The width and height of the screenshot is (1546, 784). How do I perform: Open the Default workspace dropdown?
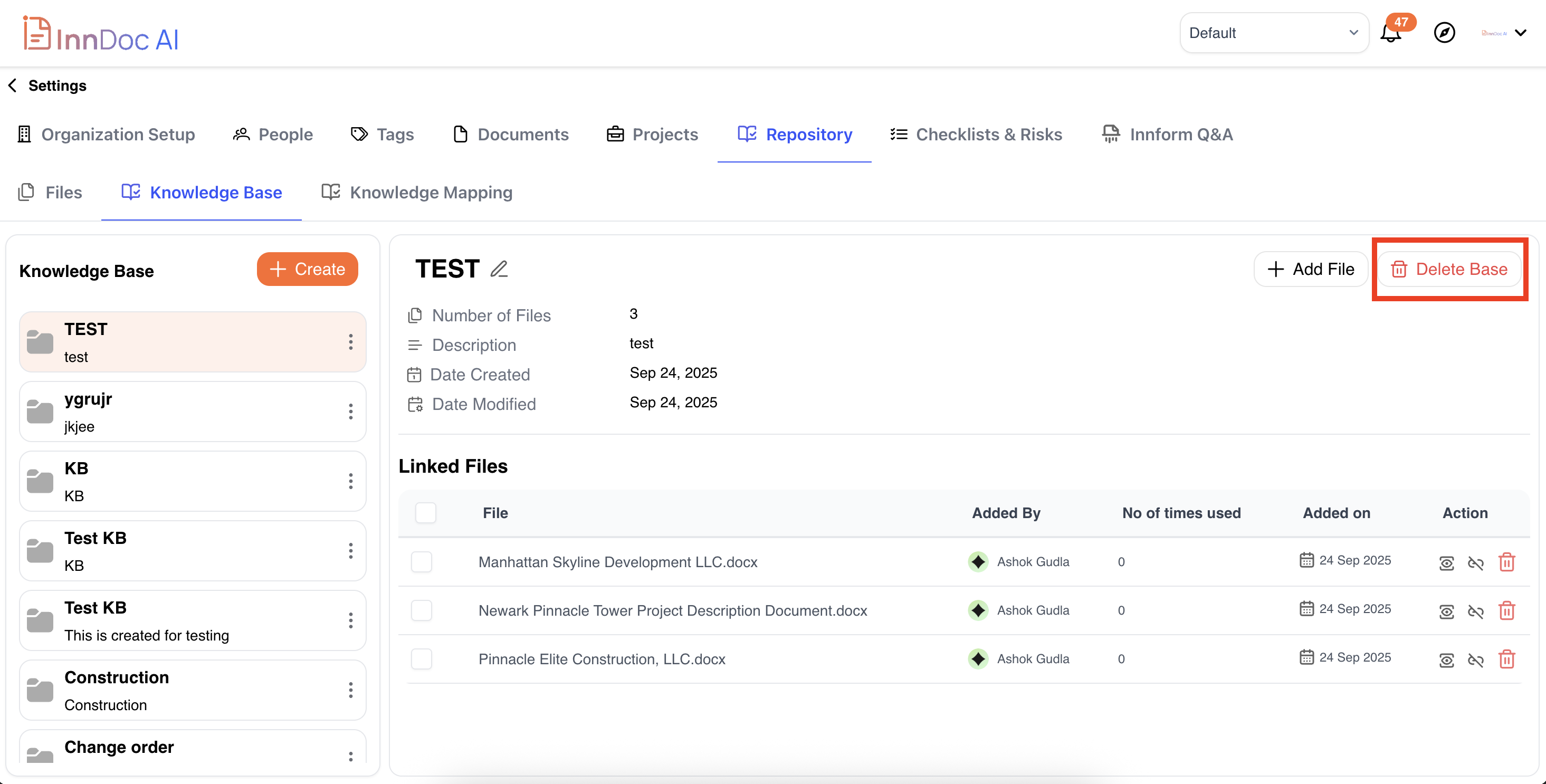pyautogui.click(x=1274, y=33)
